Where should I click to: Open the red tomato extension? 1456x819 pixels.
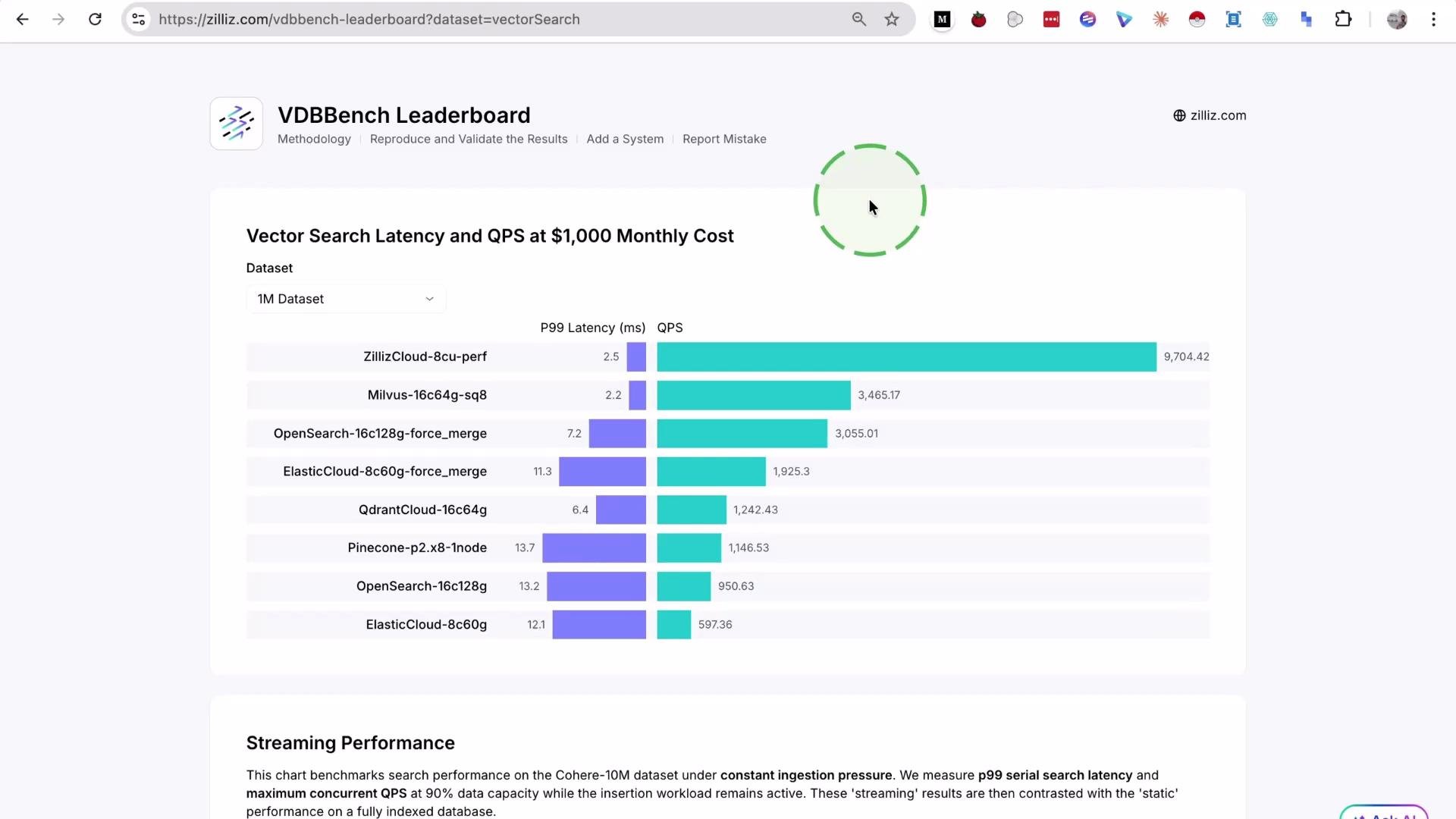978,20
